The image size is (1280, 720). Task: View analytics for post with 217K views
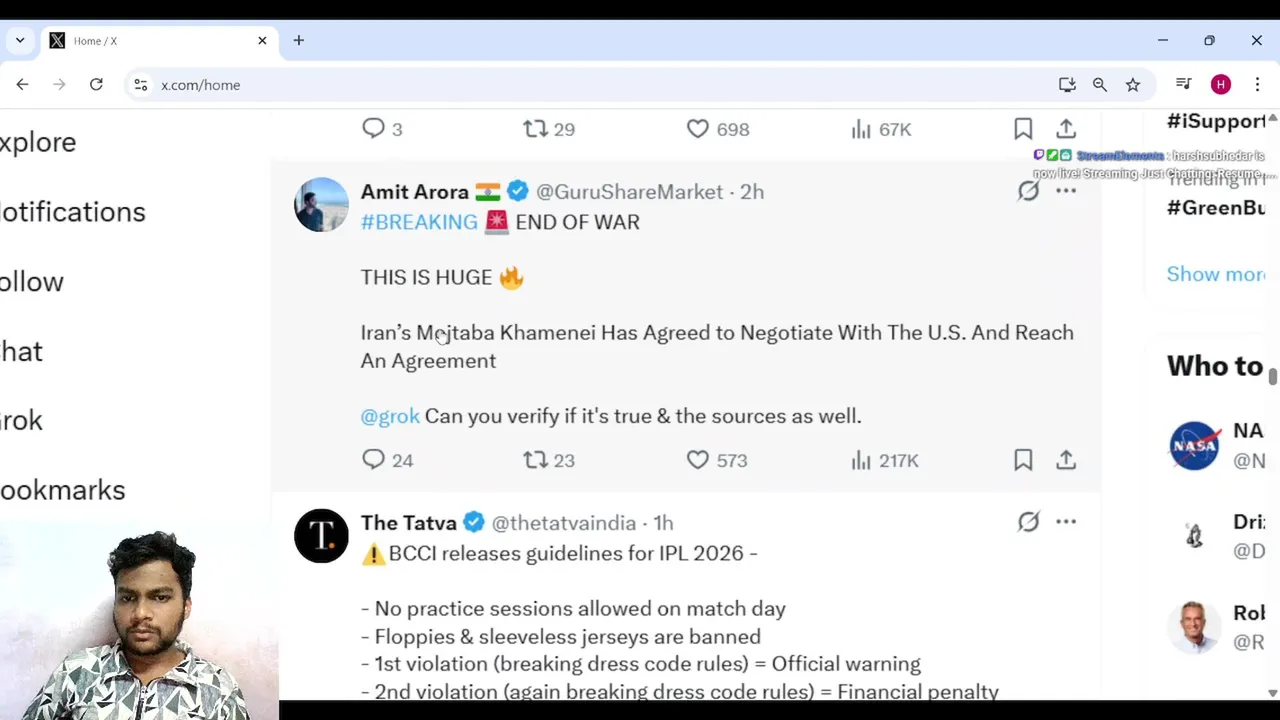click(862, 460)
